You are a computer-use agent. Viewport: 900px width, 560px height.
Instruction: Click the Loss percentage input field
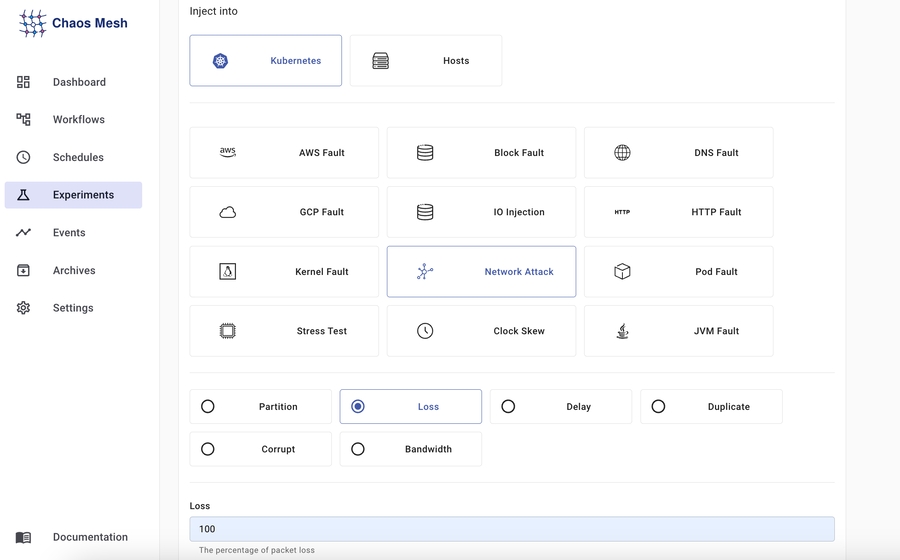click(512, 529)
